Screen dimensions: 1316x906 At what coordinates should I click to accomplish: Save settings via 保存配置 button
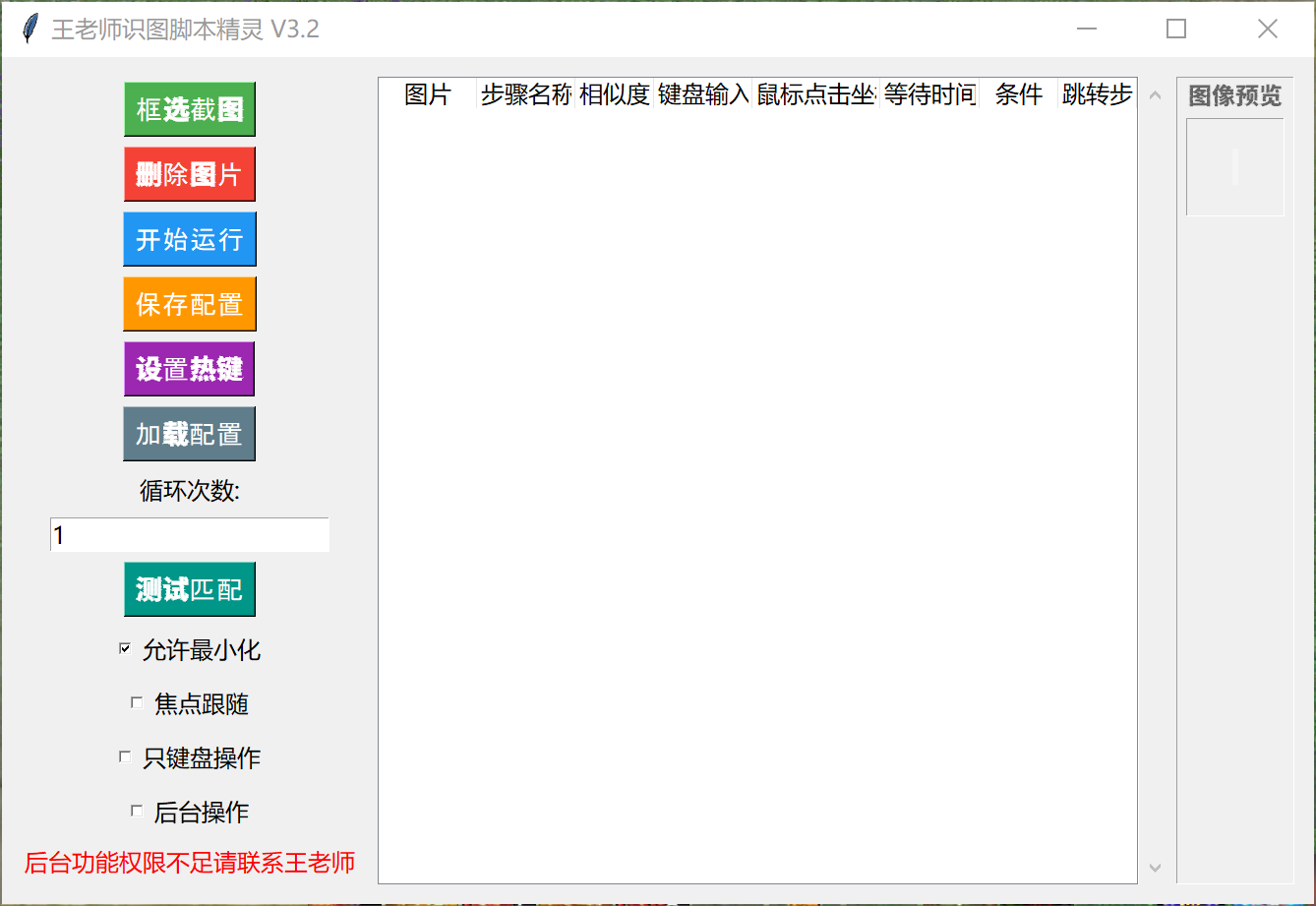pos(190,304)
